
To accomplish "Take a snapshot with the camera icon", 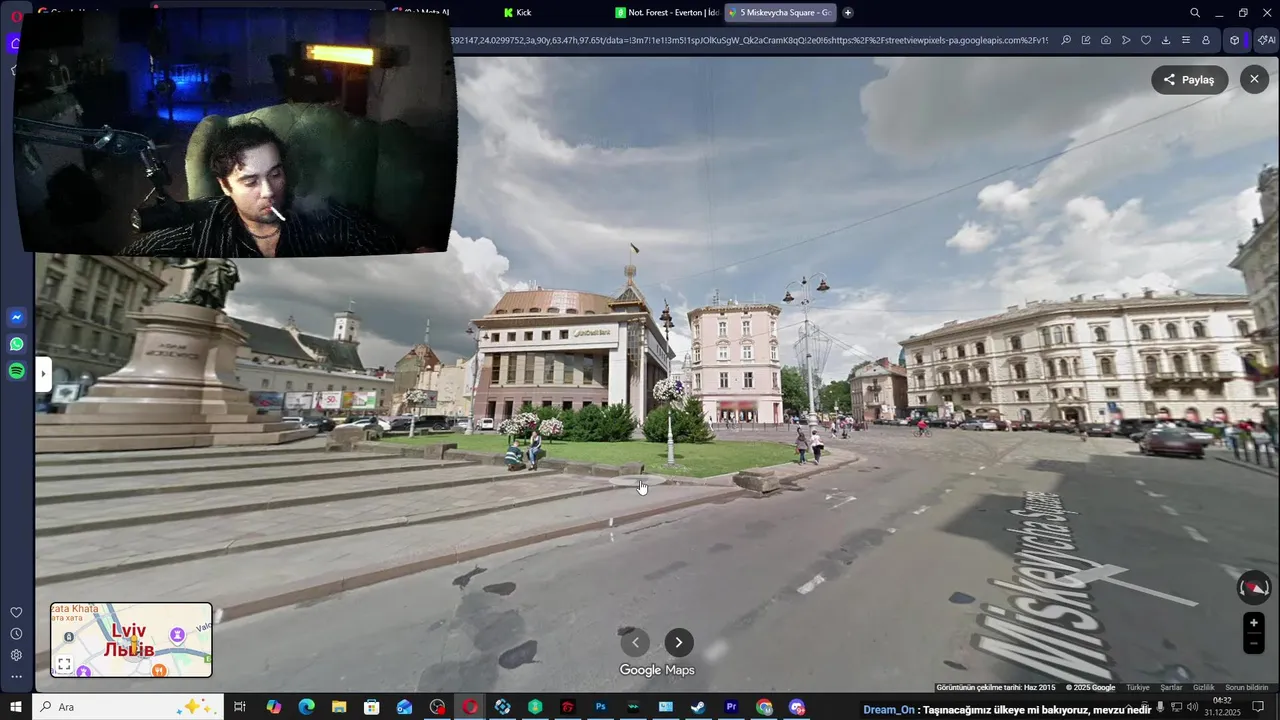I will (x=1106, y=40).
